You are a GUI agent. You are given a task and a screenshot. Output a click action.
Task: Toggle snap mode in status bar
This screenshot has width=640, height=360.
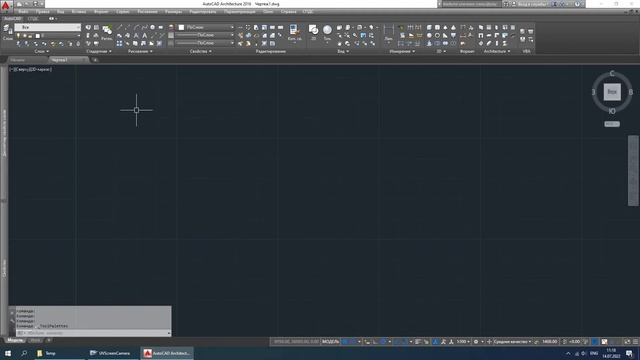click(353, 342)
